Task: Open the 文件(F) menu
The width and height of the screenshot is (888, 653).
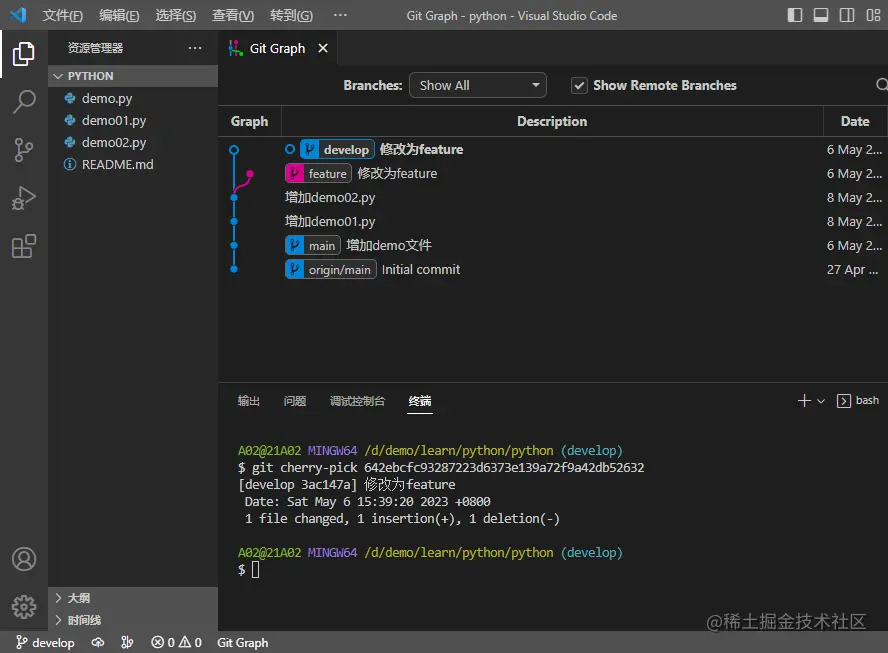Action: tap(63, 15)
